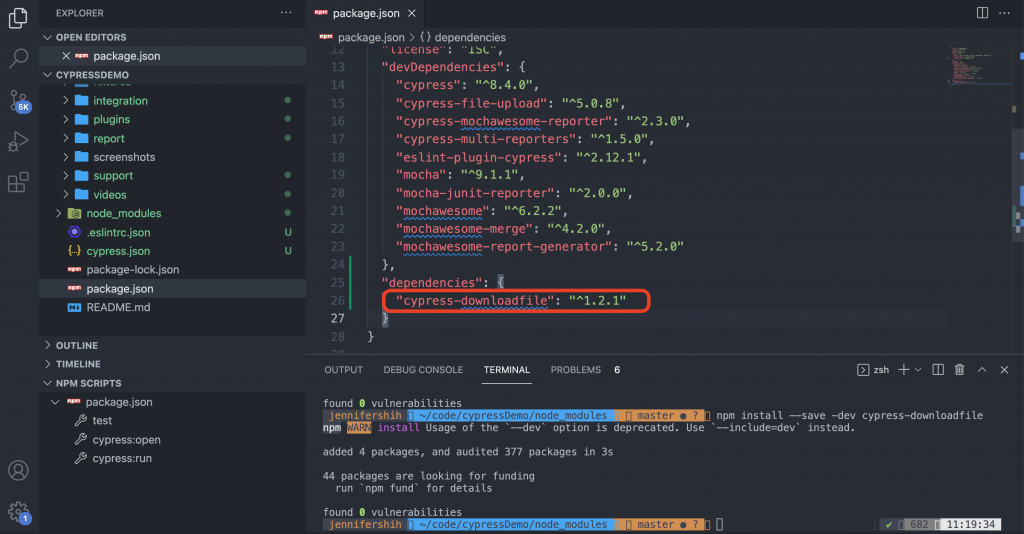The height and width of the screenshot is (534, 1024).
Task: Maximize the terminal panel size
Action: click(982, 369)
